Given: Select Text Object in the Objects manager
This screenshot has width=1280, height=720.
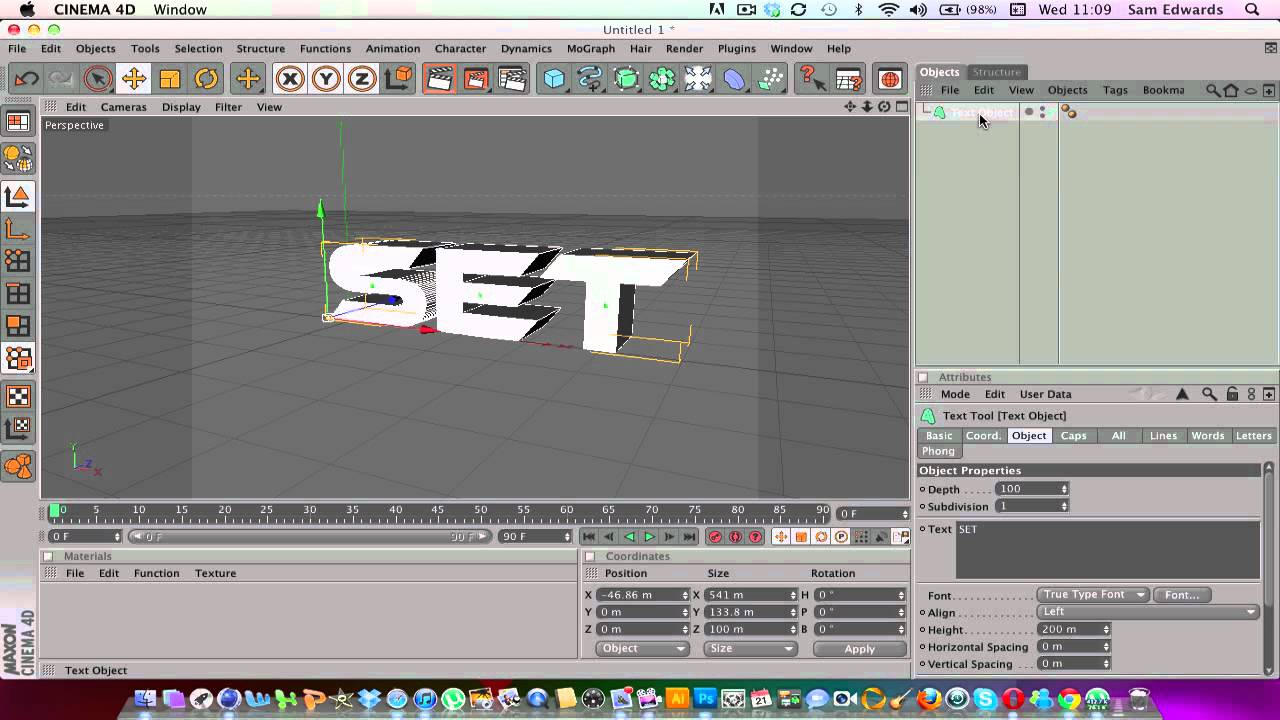Looking at the screenshot, I should click(981, 112).
